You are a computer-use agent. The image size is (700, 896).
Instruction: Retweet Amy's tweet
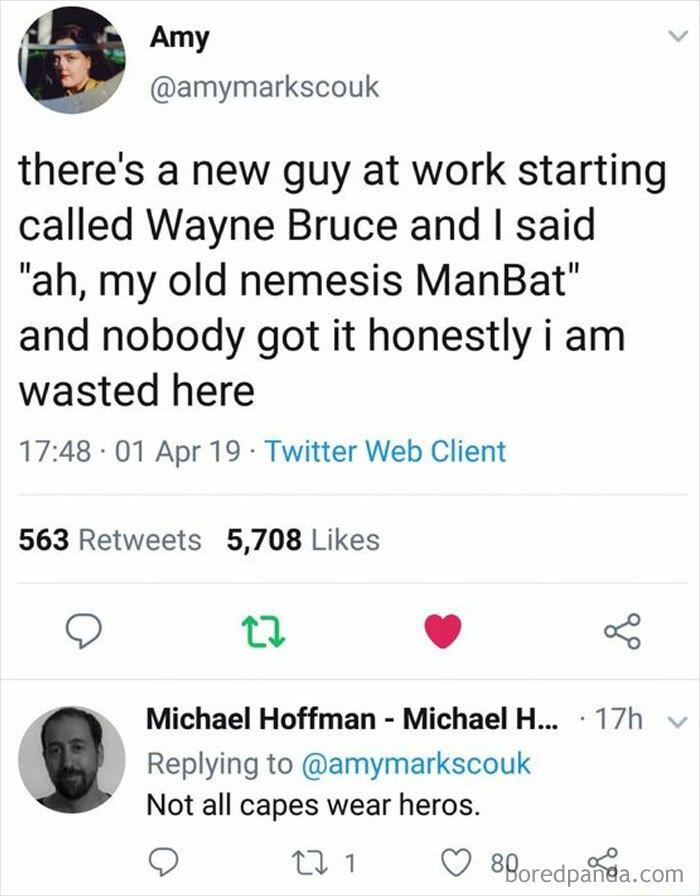(x=265, y=631)
